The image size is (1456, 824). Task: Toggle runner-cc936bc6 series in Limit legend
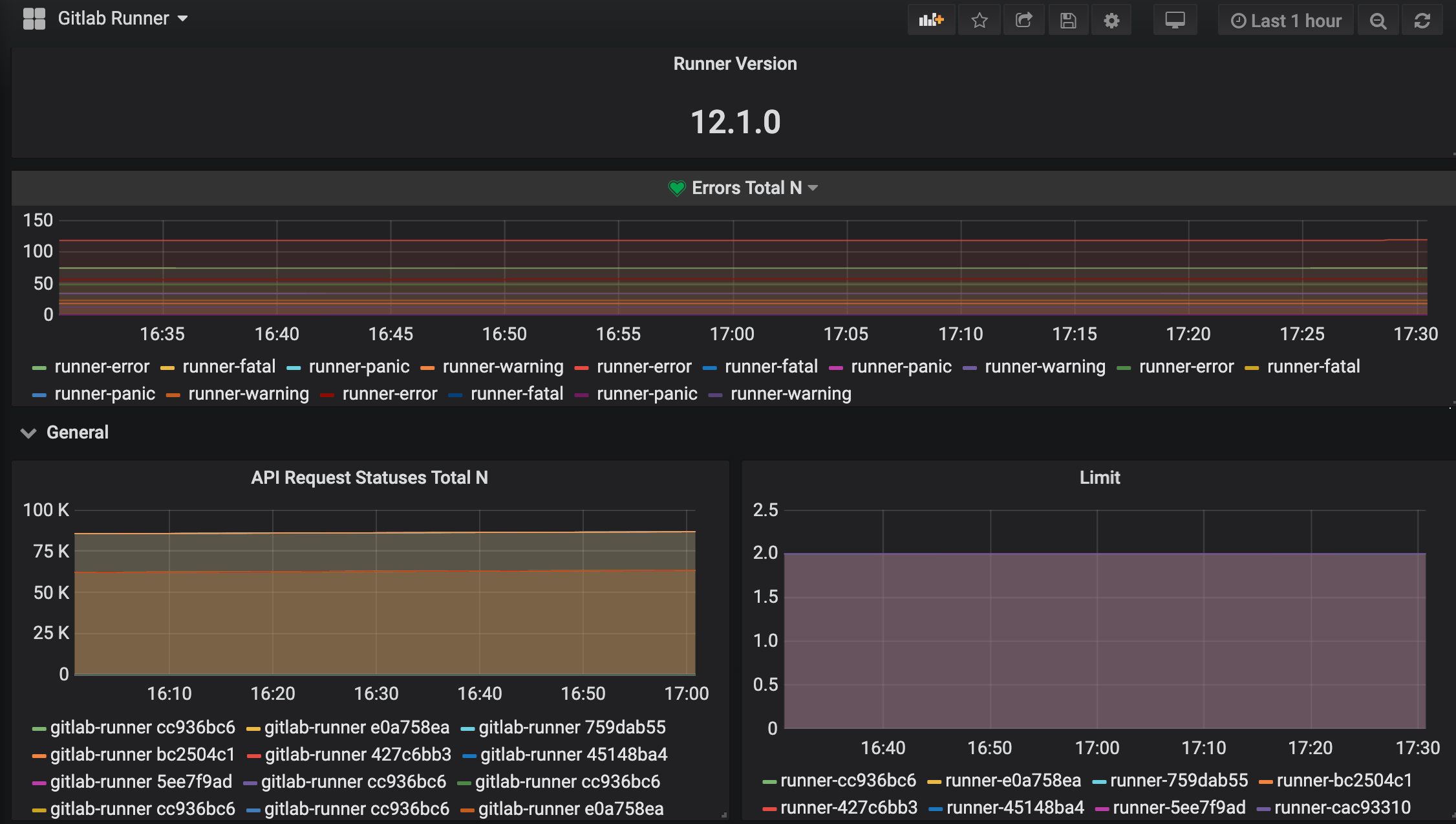848,781
